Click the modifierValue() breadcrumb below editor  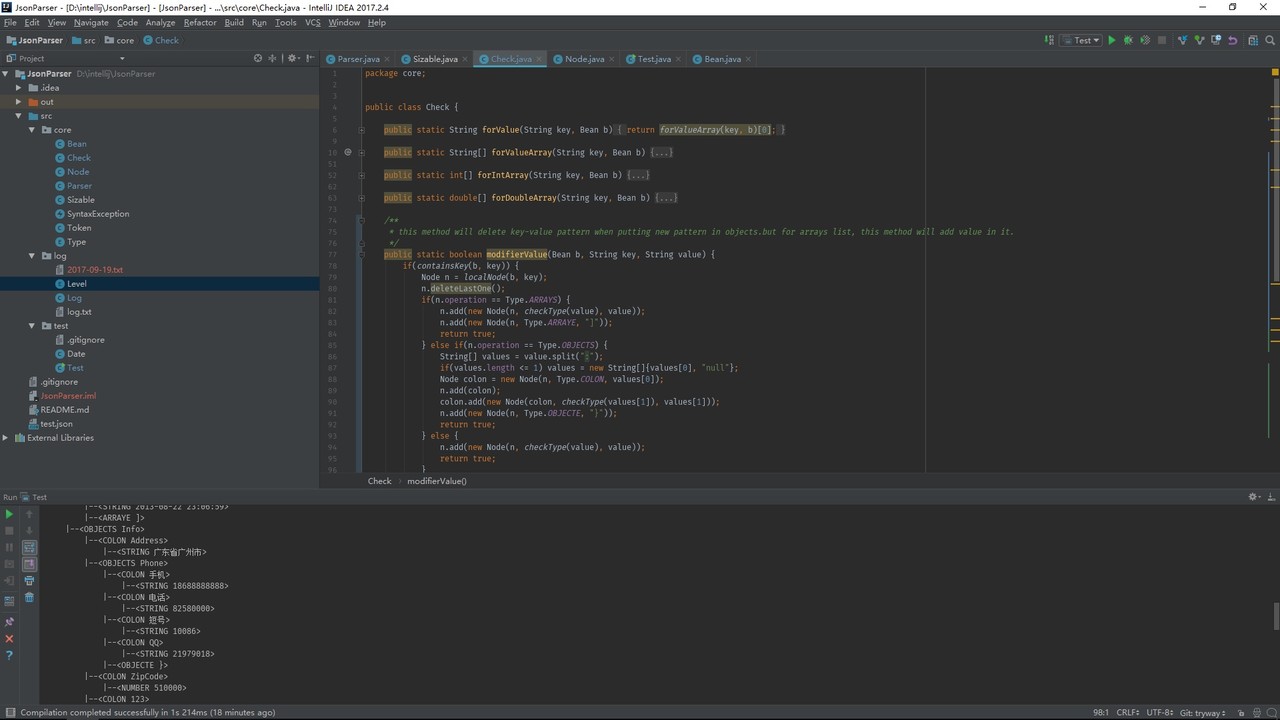point(436,481)
